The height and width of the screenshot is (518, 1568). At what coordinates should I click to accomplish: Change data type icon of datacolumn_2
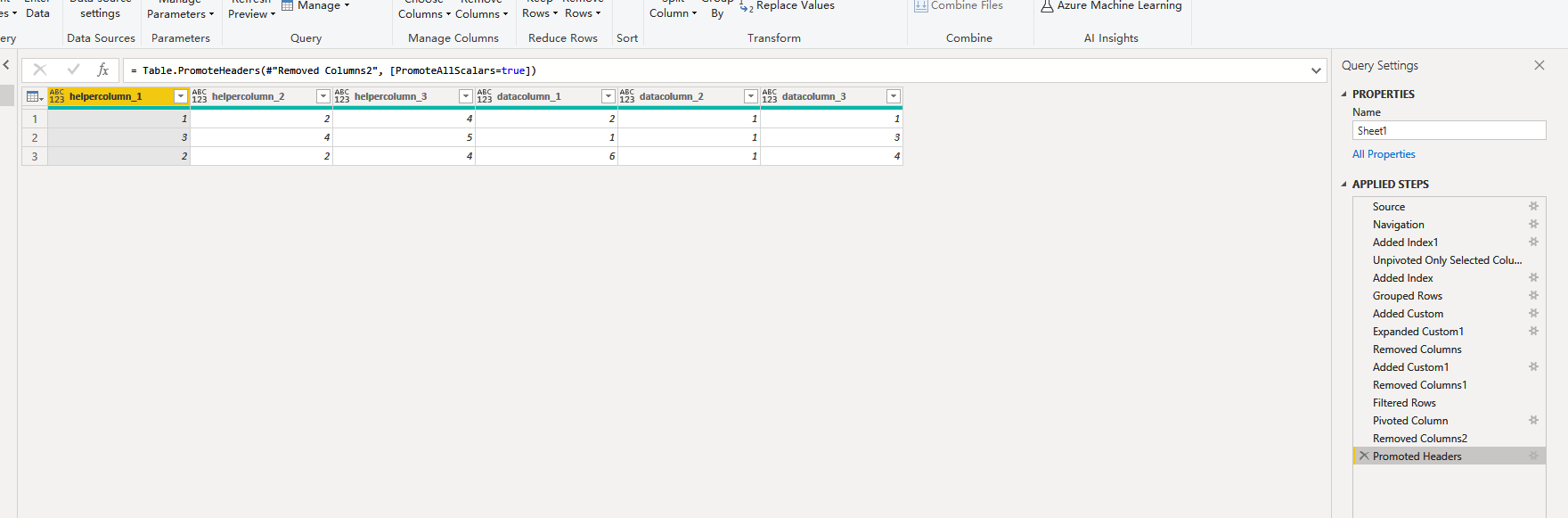pos(627,96)
